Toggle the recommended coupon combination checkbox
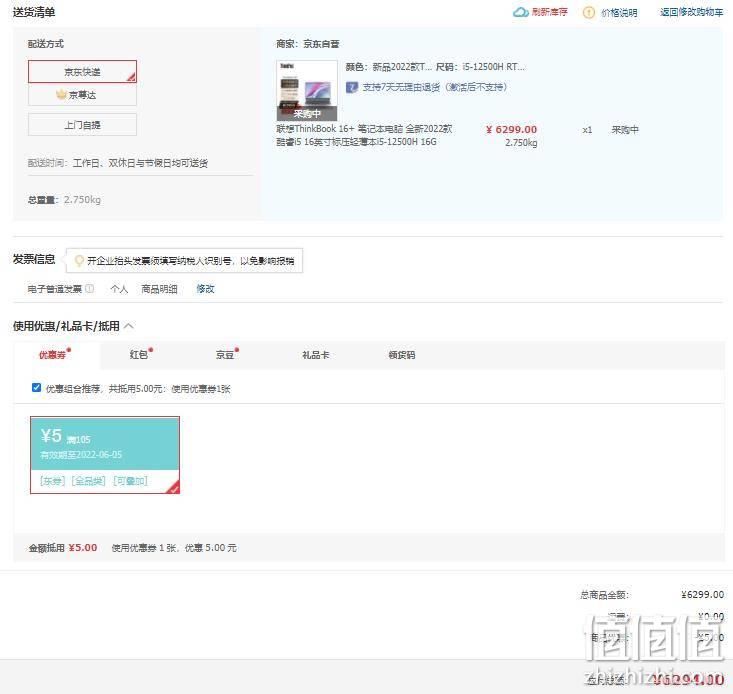The image size is (733, 694). (x=36, y=387)
